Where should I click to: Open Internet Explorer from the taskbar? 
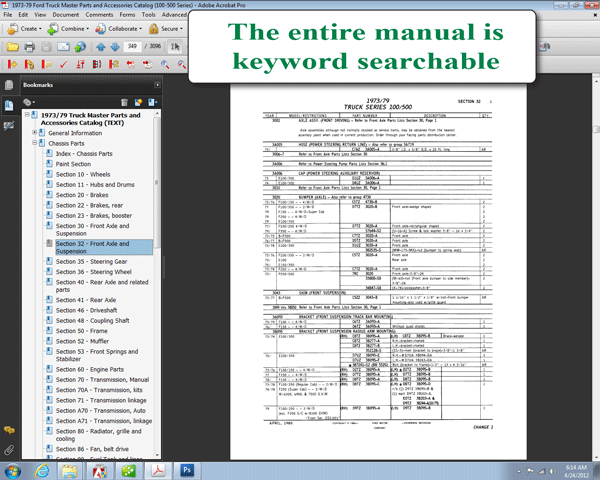pyautogui.click(x=42, y=470)
